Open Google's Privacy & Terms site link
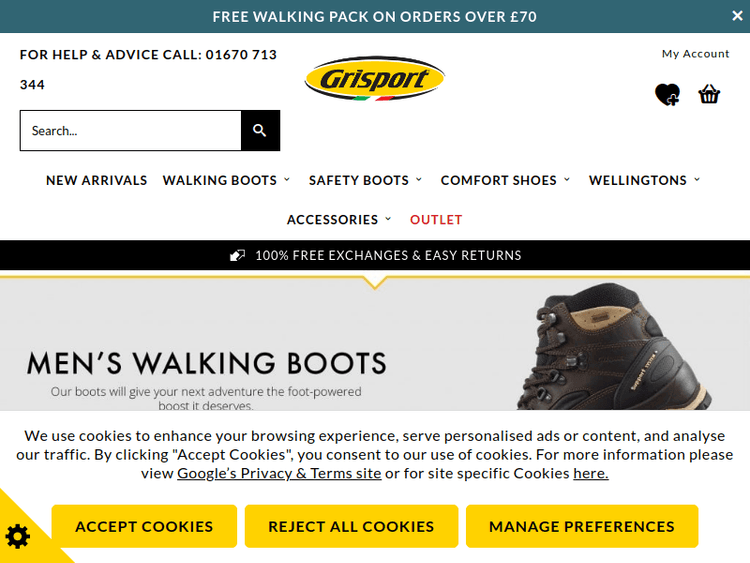The image size is (750, 563). point(279,473)
